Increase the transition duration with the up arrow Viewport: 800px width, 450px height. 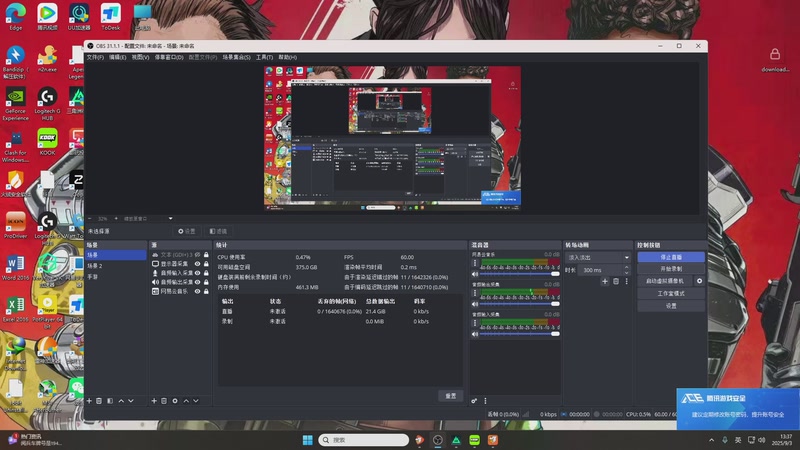tap(627, 267)
